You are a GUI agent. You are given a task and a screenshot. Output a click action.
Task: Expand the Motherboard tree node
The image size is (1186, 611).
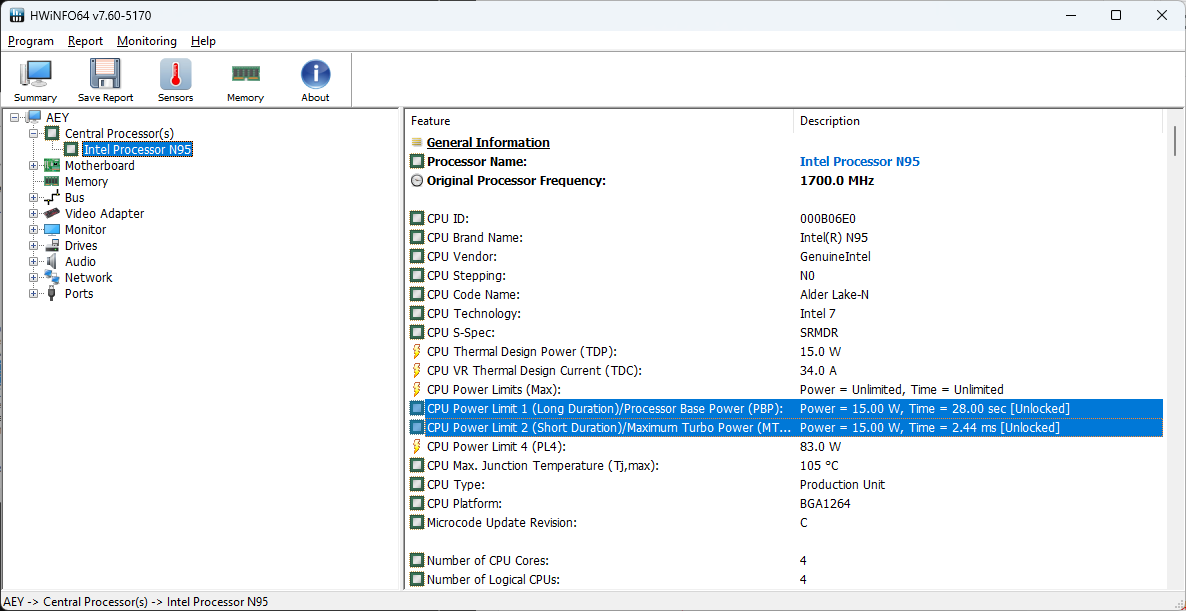click(33, 166)
